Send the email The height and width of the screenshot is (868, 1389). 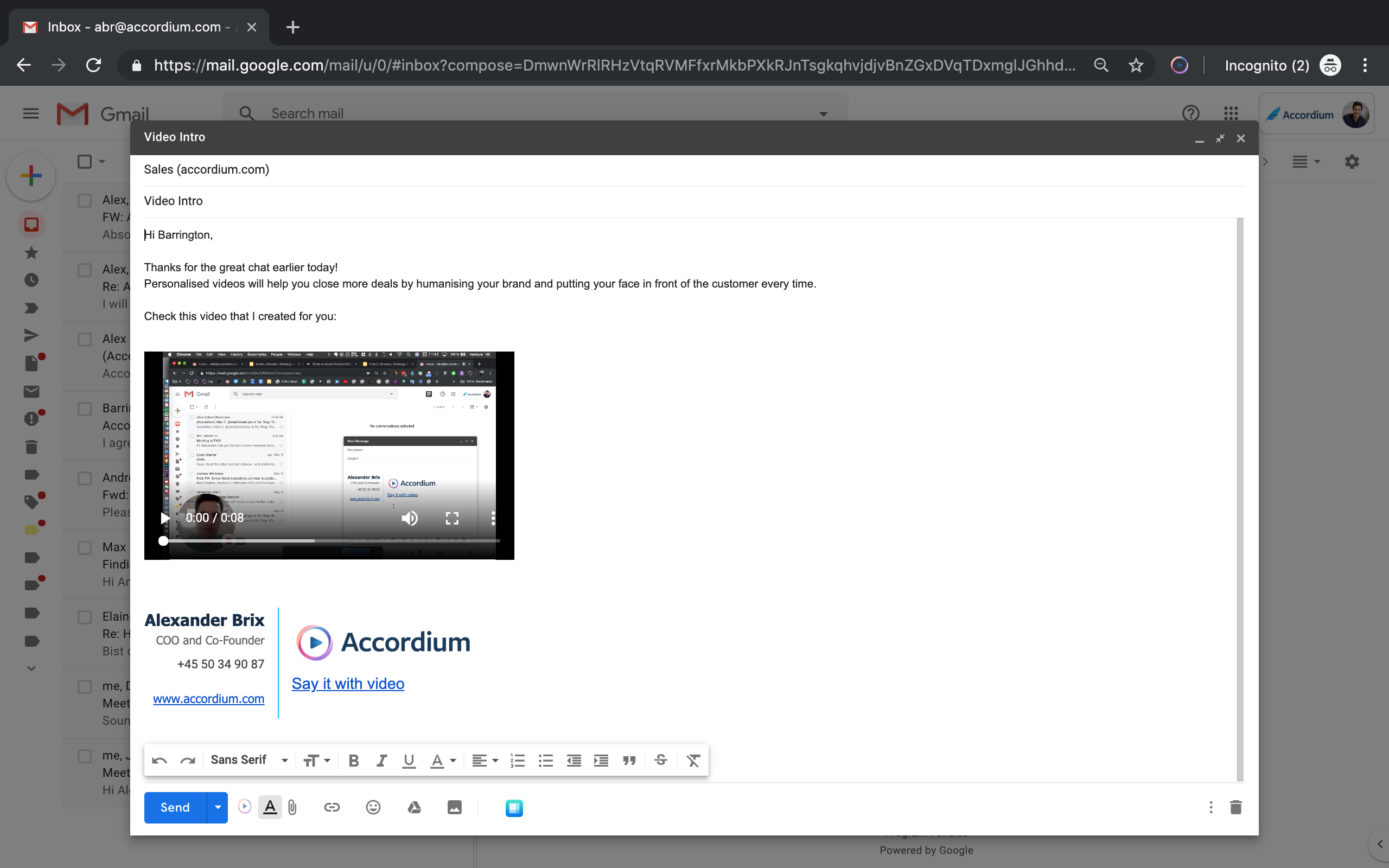[x=175, y=807]
